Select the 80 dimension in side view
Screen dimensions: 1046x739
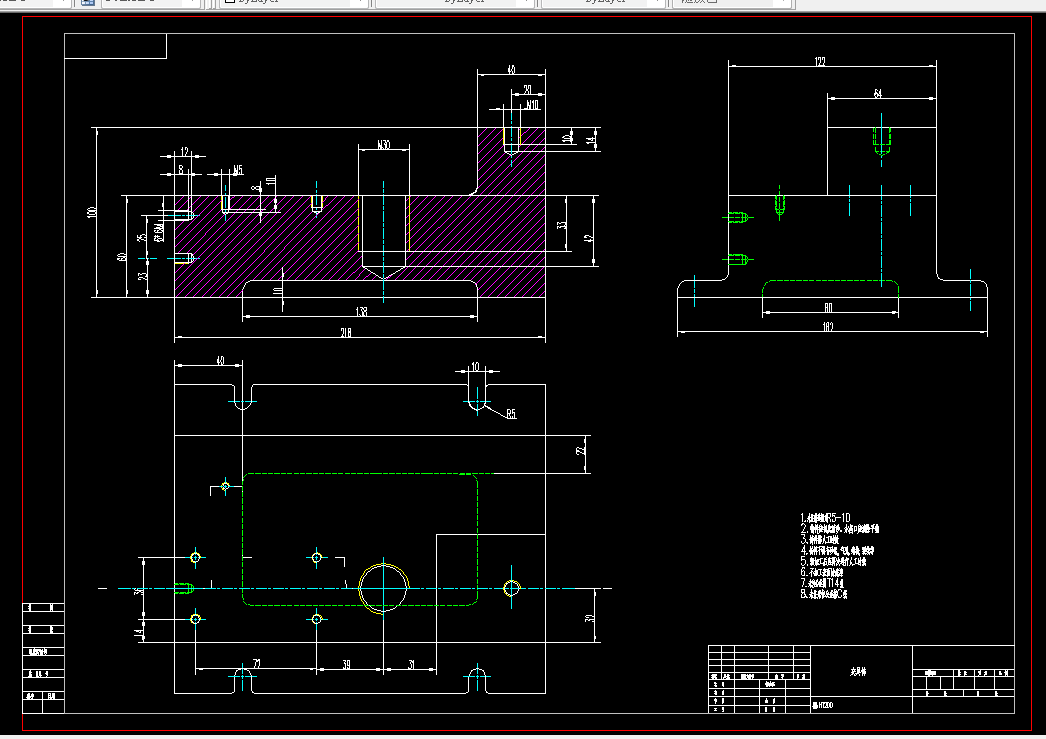pos(828,307)
